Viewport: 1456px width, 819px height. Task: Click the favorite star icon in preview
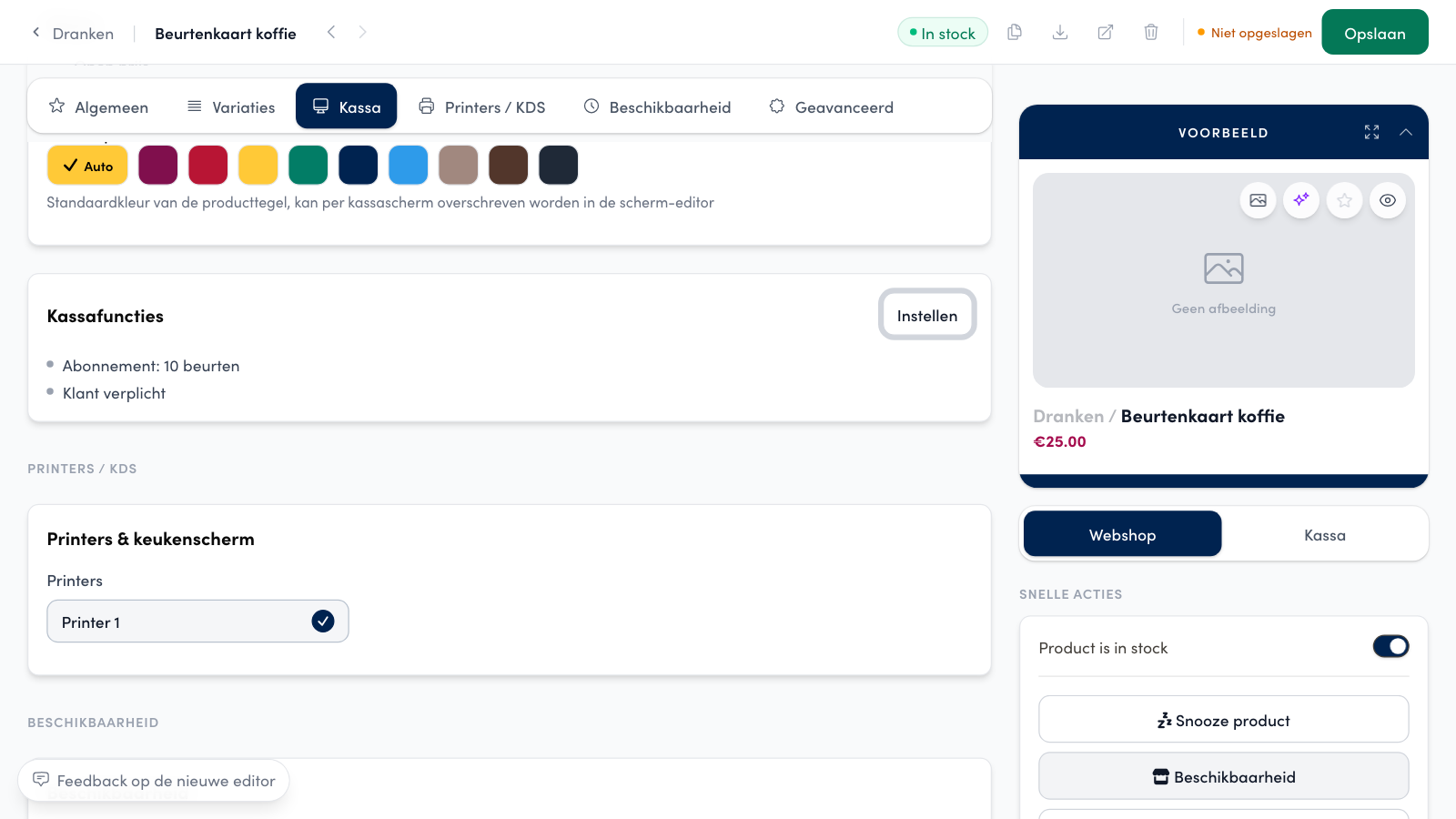click(x=1345, y=200)
